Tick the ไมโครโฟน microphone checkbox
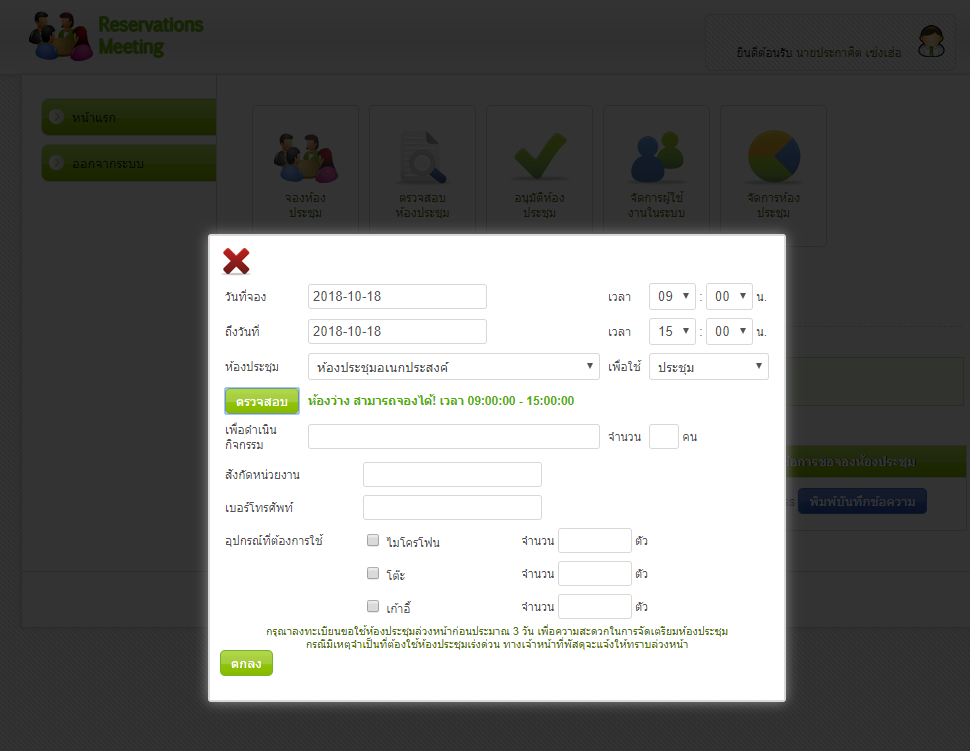This screenshot has height=751, width=970. 373,540
